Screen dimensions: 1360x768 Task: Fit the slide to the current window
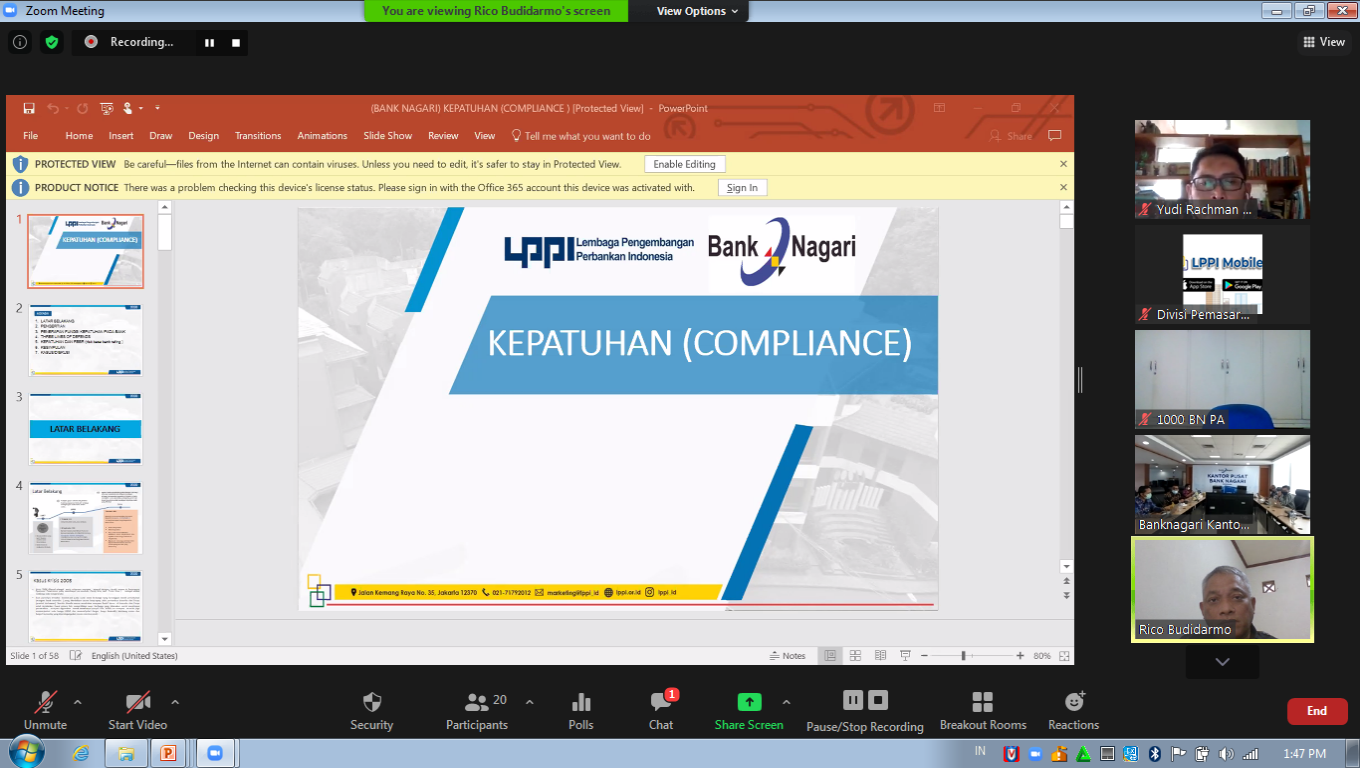[x=1064, y=656]
